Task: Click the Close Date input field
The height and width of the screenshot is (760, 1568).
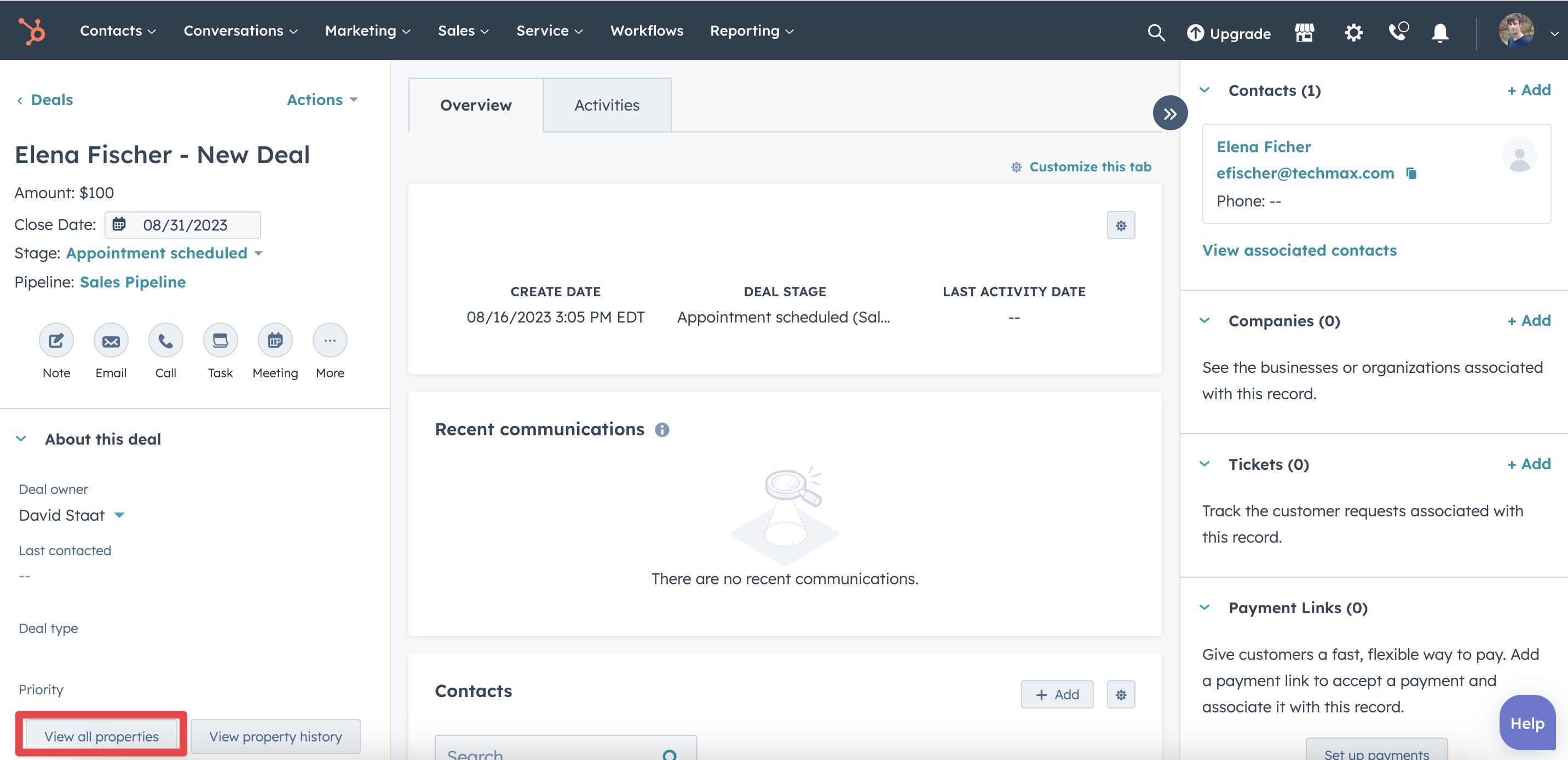Action: [183, 224]
